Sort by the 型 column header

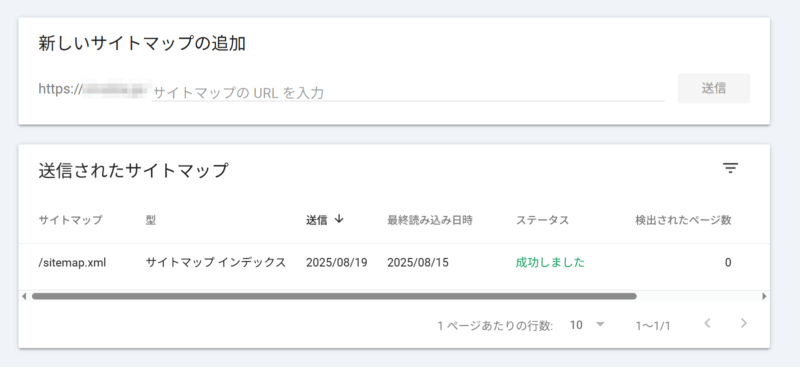pyautogui.click(x=151, y=220)
